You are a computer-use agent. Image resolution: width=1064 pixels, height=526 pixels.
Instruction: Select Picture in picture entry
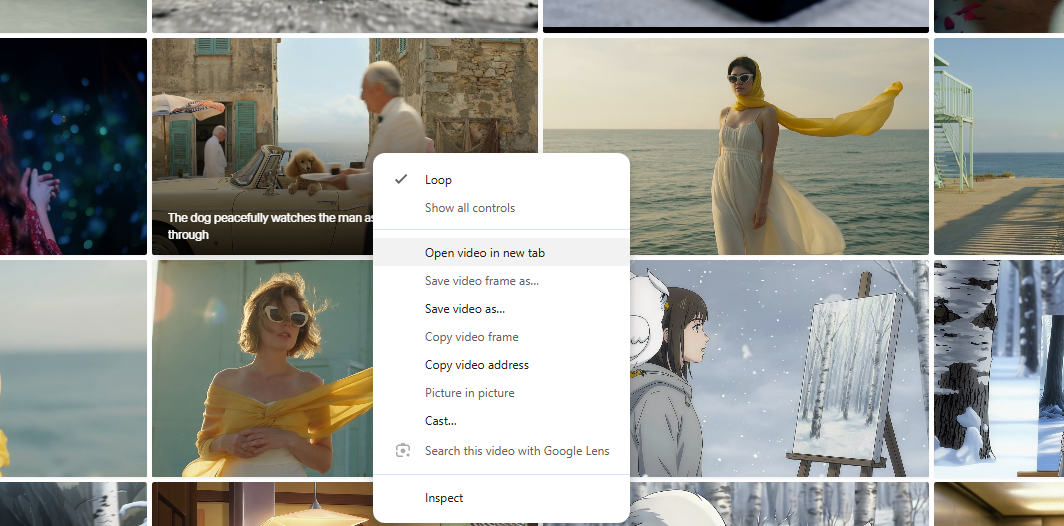click(501, 393)
